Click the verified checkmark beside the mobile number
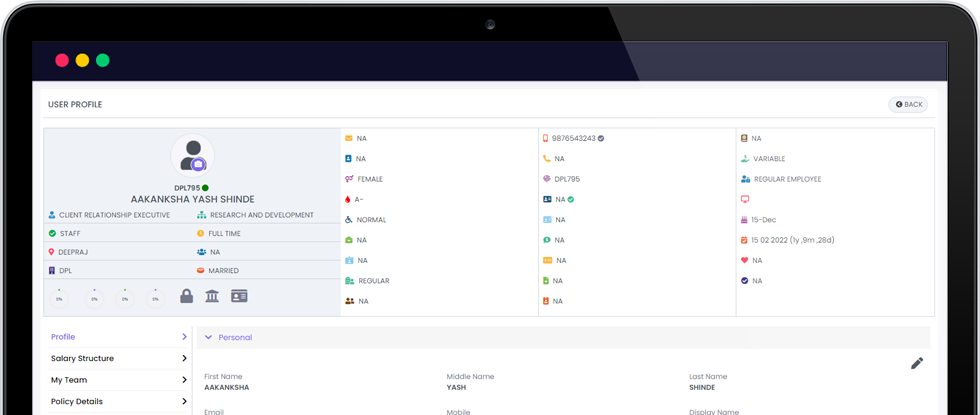This screenshot has width=980, height=415. (x=601, y=139)
